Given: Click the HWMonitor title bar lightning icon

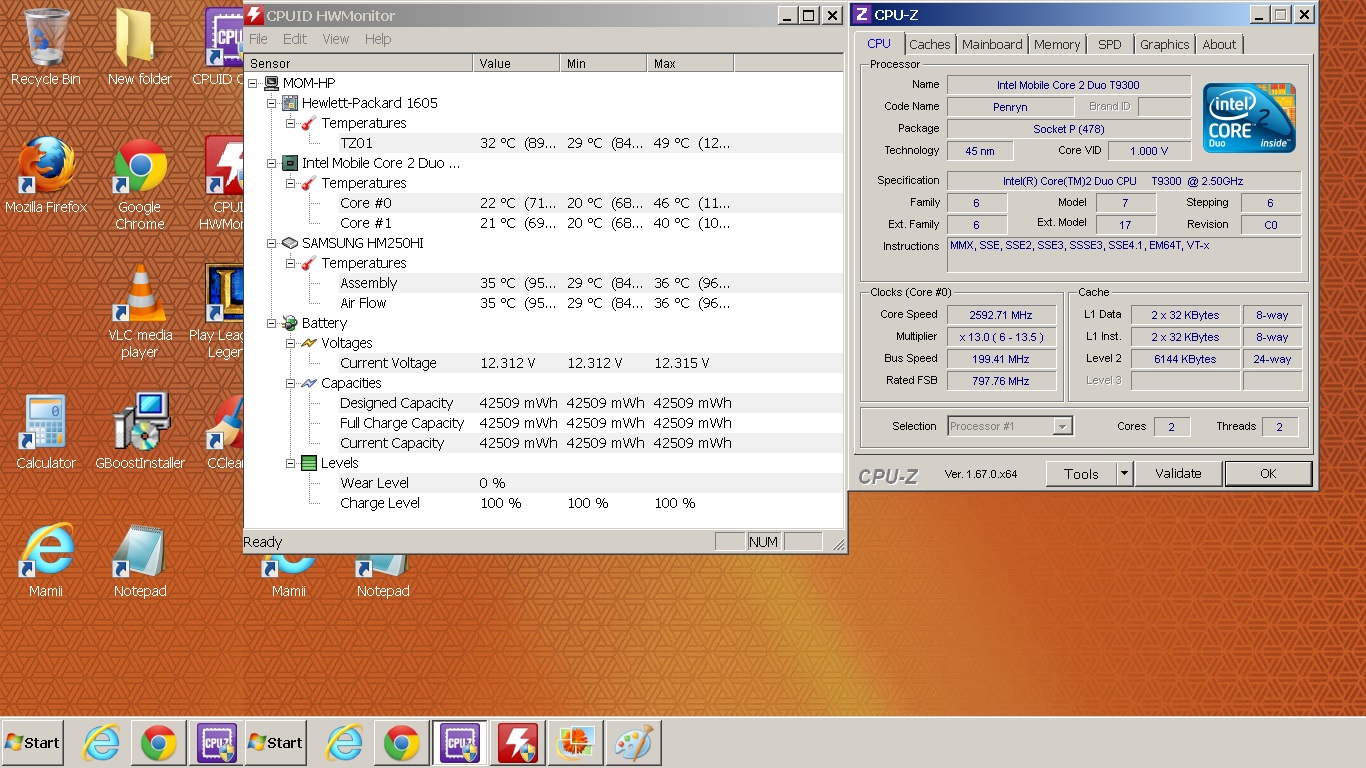Looking at the screenshot, I should pos(255,15).
